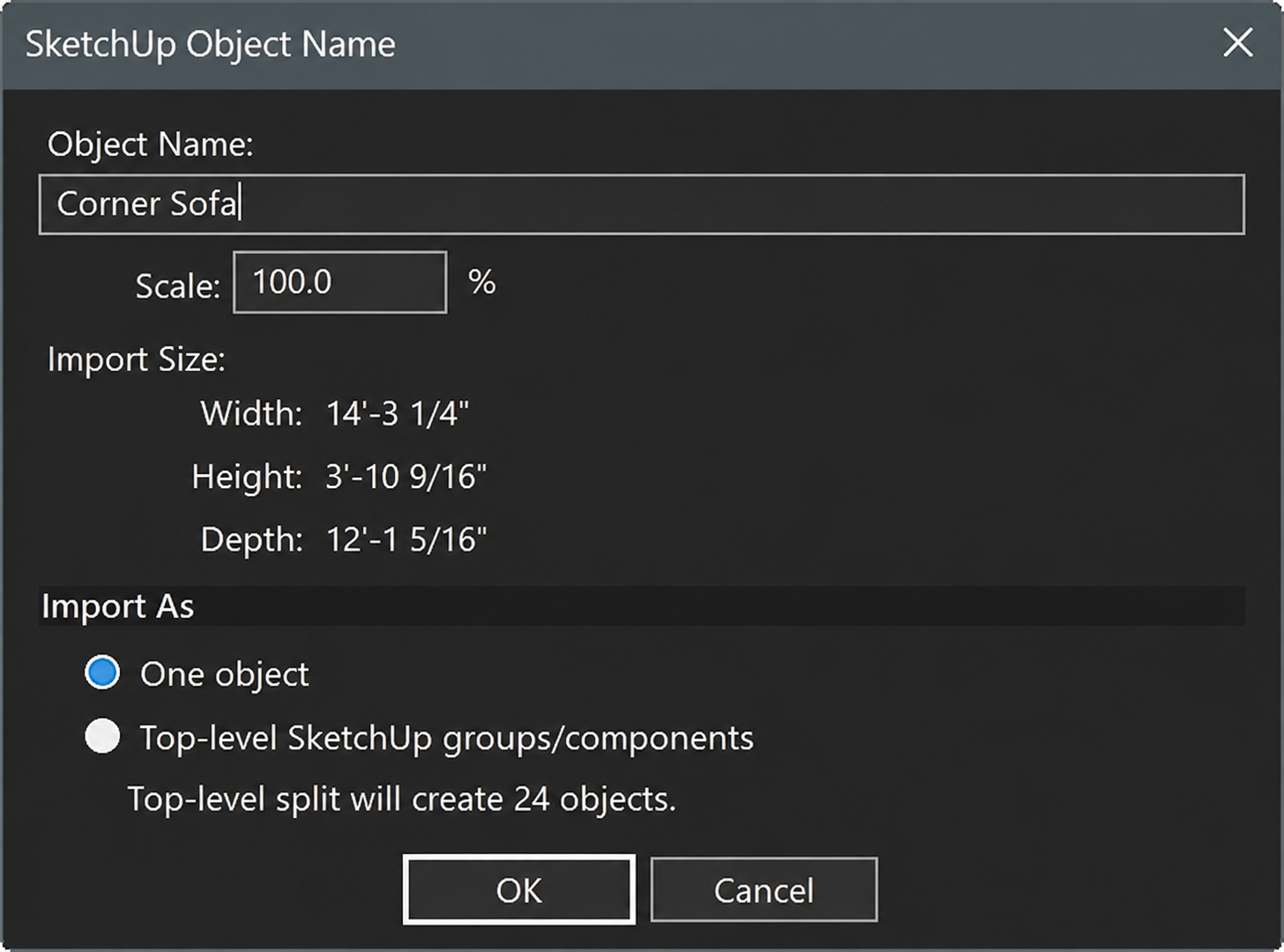The image size is (1284, 952).
Task: Click the Depth value 12'-1 5/16"
Action: point(406,539)
